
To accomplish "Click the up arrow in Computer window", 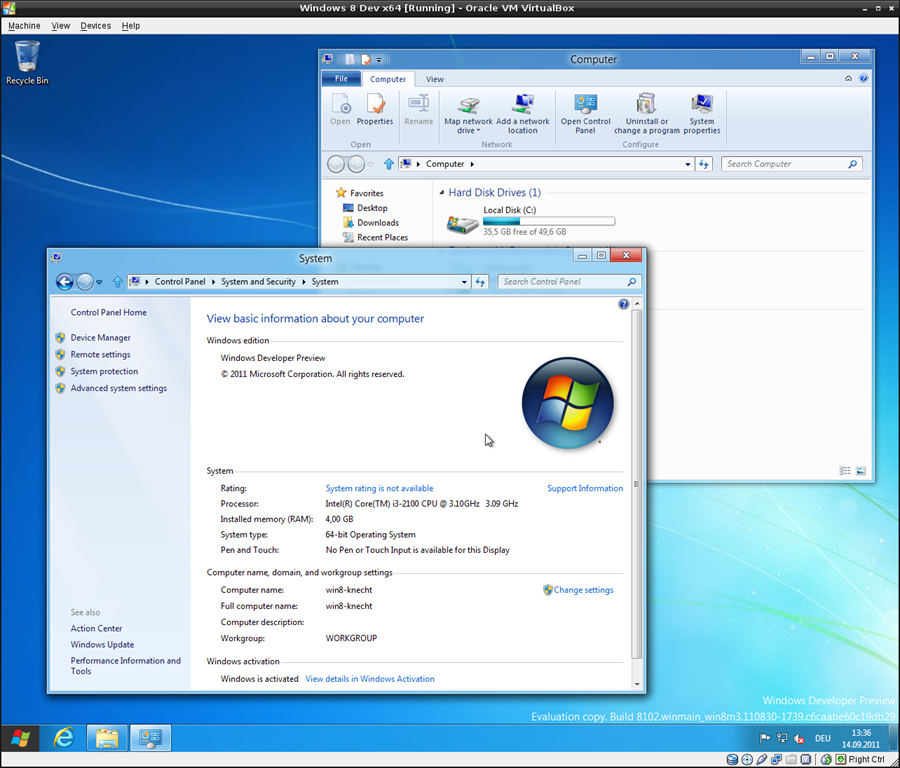I will pos(389,164).
